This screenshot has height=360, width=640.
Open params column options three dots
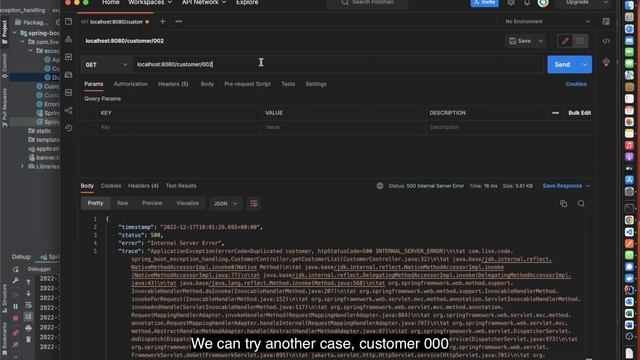tap(556, 113)
